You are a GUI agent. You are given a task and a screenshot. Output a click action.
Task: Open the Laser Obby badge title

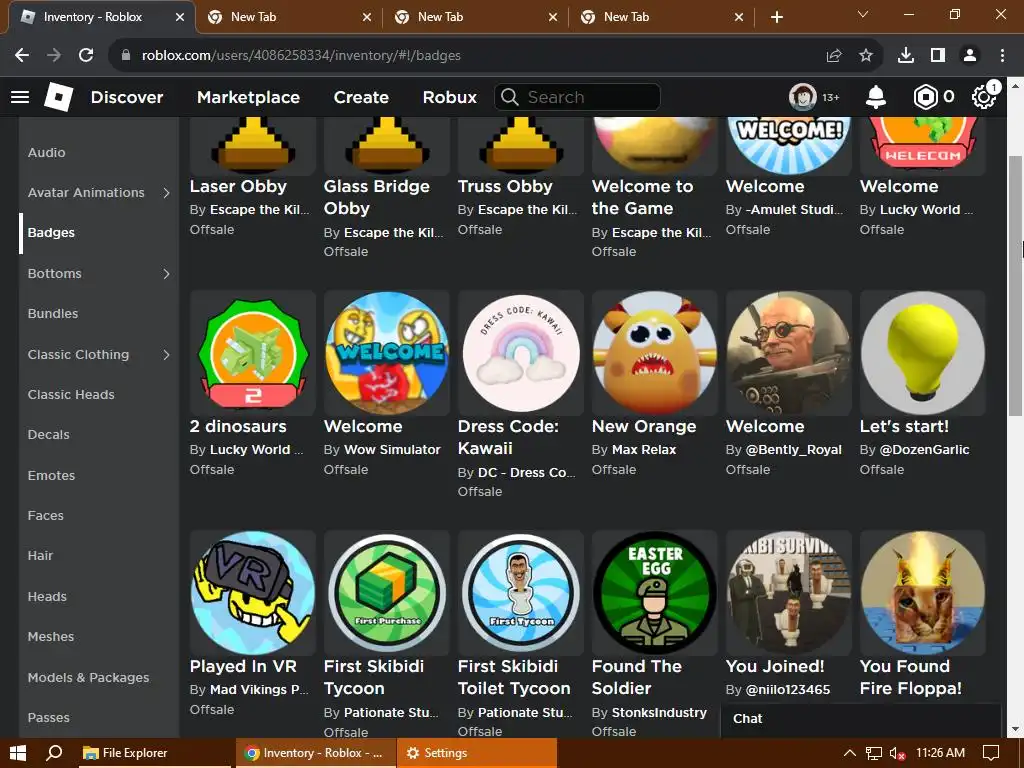click(238, 186)
